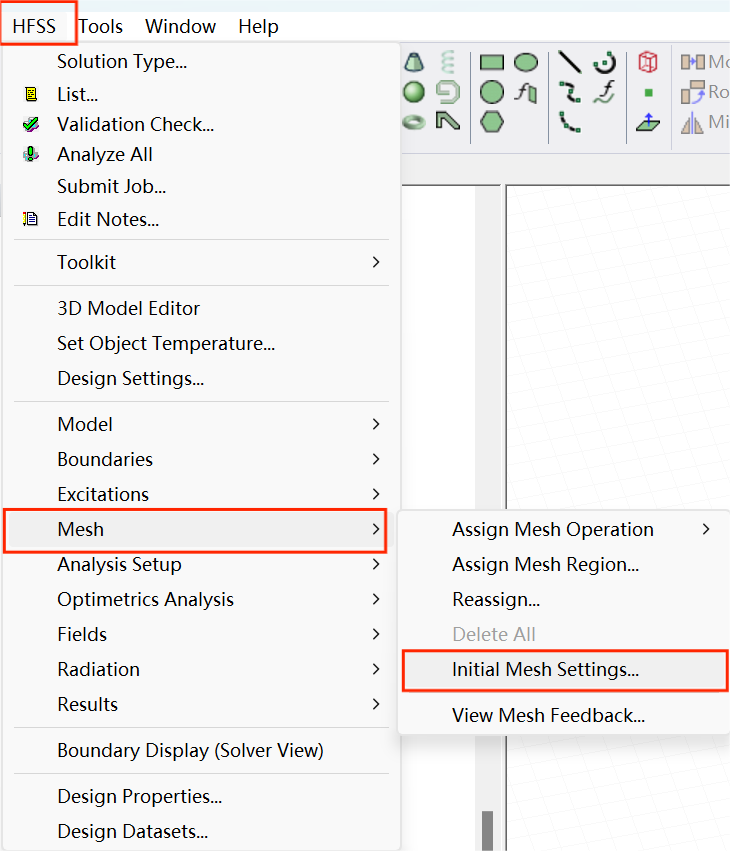Open the HFSS menu in menu bar
This screenshot has height=851, width=730.
point(34,26)
